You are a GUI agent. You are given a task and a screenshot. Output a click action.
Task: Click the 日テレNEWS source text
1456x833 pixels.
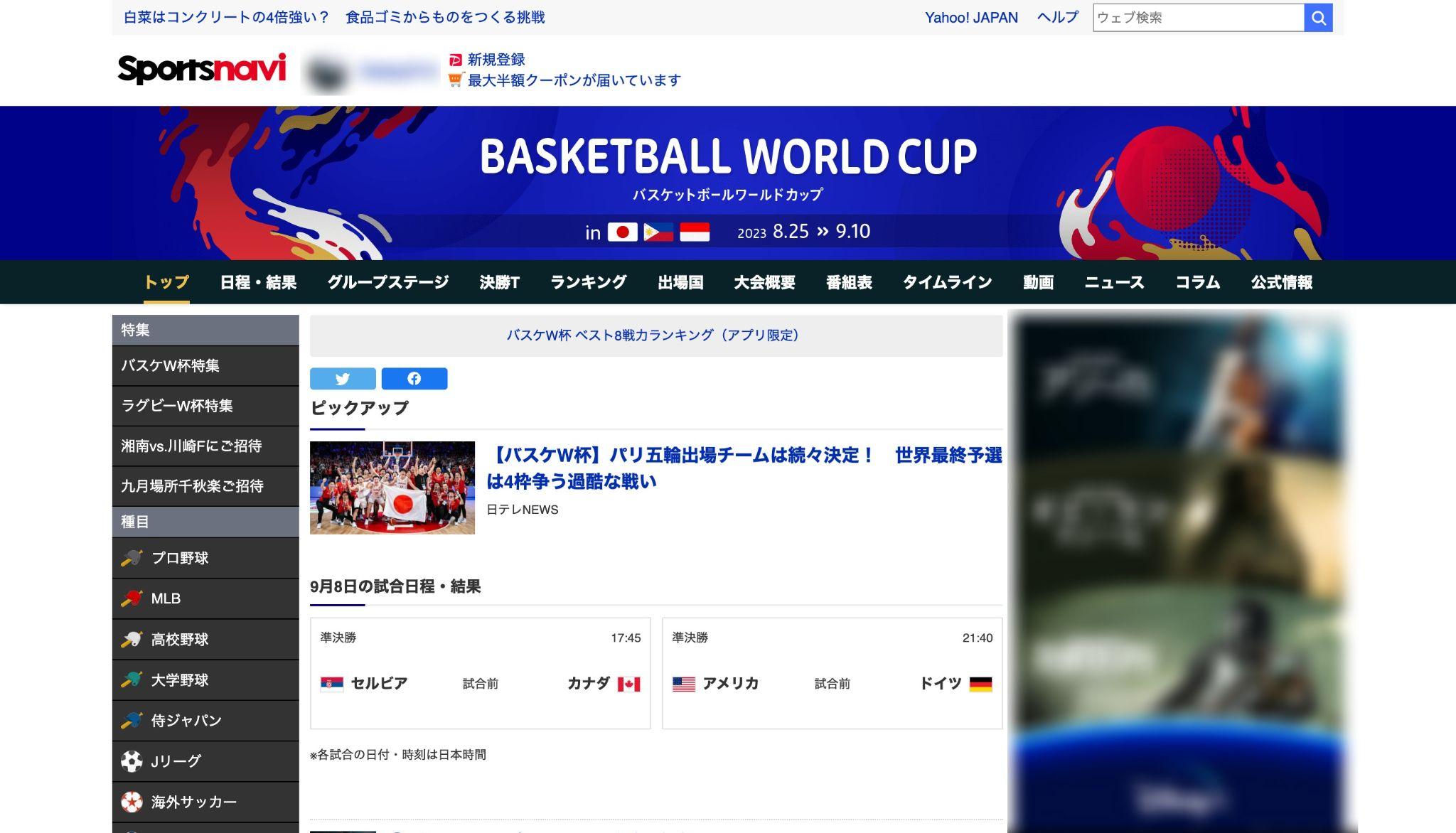pyautogui.click(x=523, y=510)
